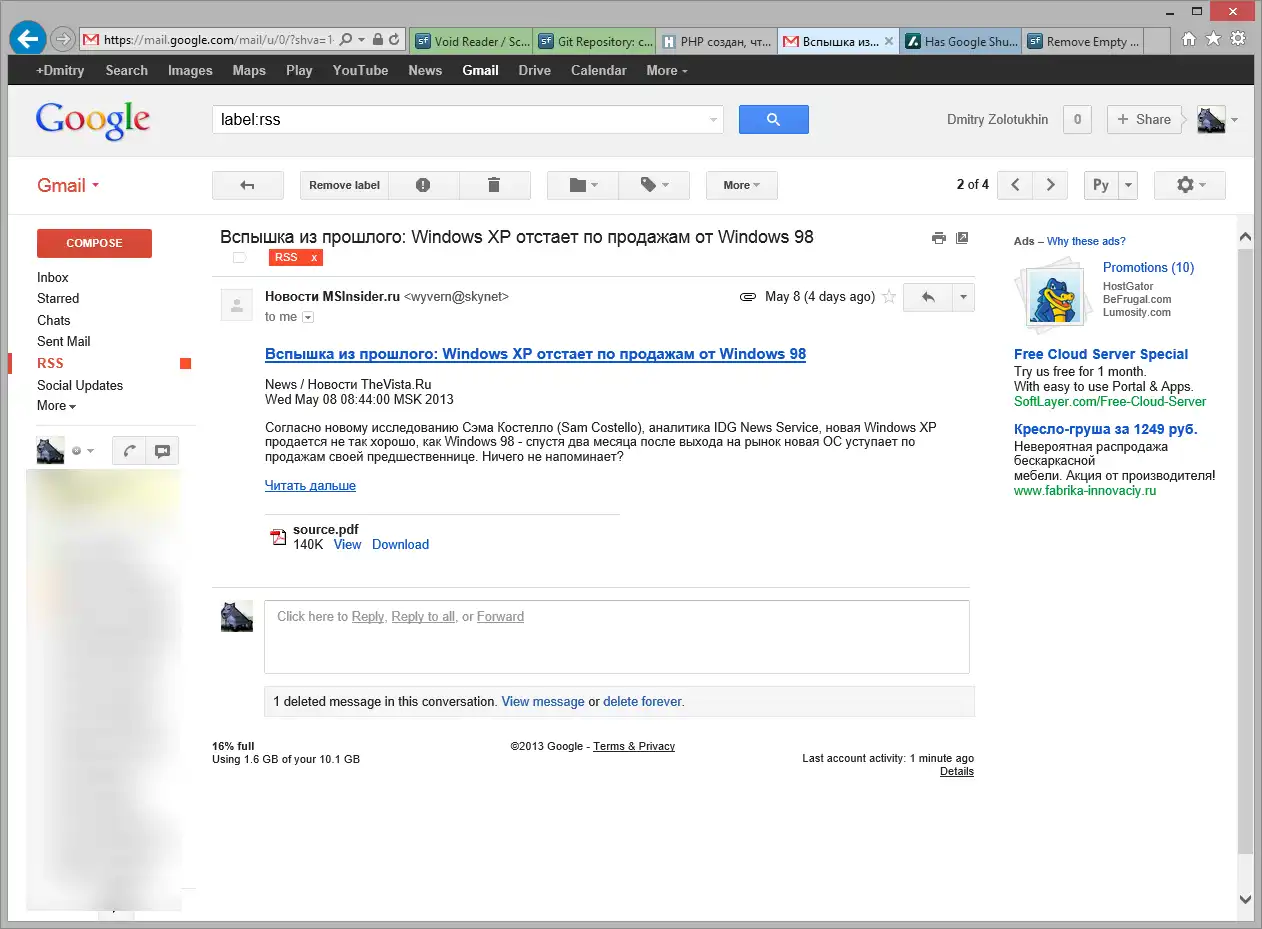Viewport: 1262px width, 929px height.
Task: Click the RSS label color square
Action: click(185, 364)
